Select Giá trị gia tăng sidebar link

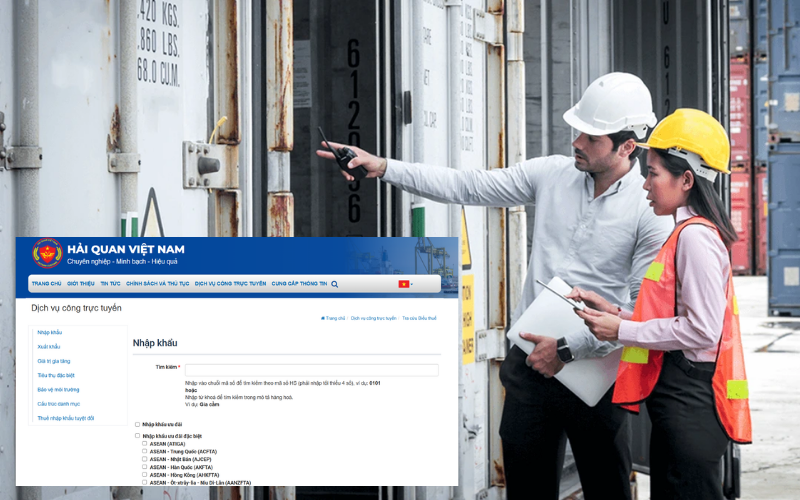coord(54,361)
